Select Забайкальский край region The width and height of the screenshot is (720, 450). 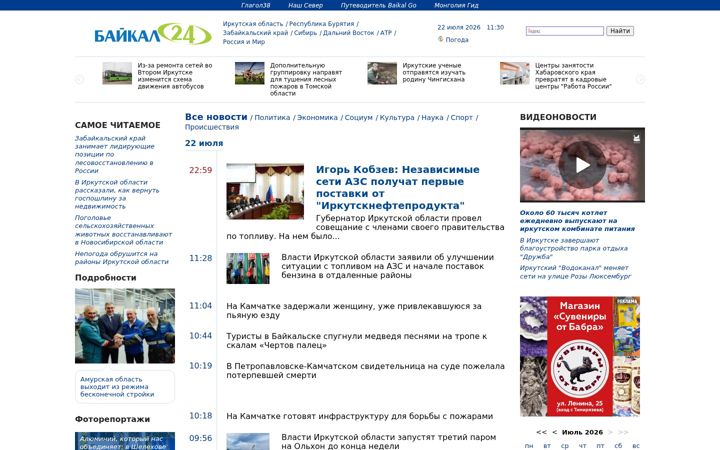coord(255,33)
